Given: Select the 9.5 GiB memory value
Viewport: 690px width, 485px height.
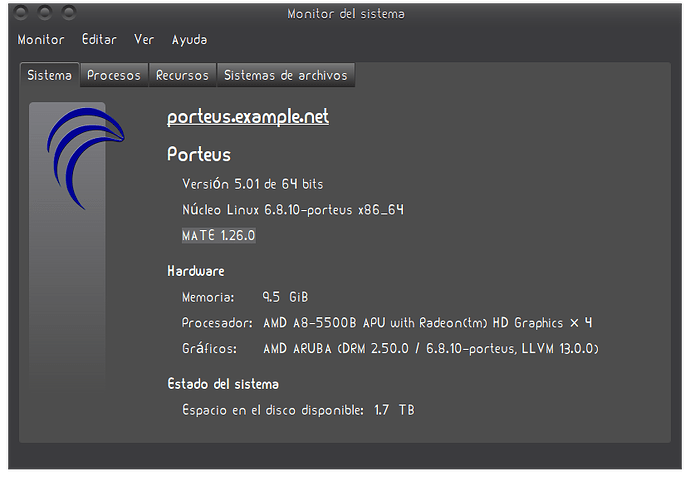Looking at the screenshot, I should tap(285, 297).
